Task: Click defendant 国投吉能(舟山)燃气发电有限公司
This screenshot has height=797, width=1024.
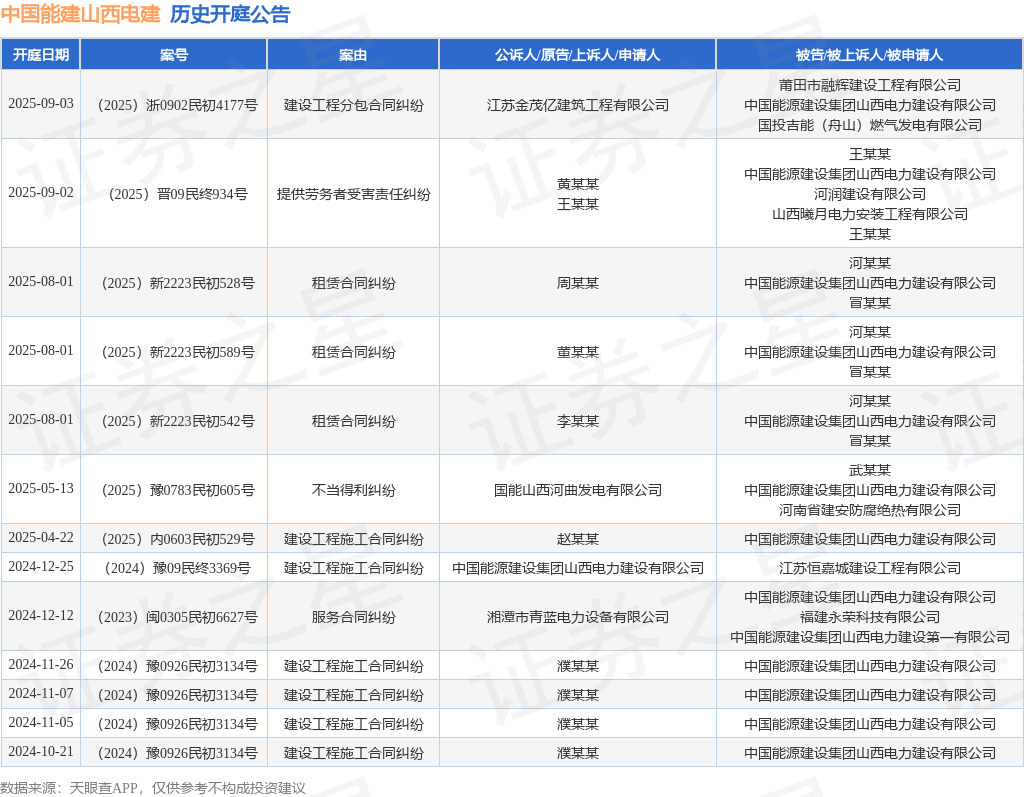Action: 870,125
